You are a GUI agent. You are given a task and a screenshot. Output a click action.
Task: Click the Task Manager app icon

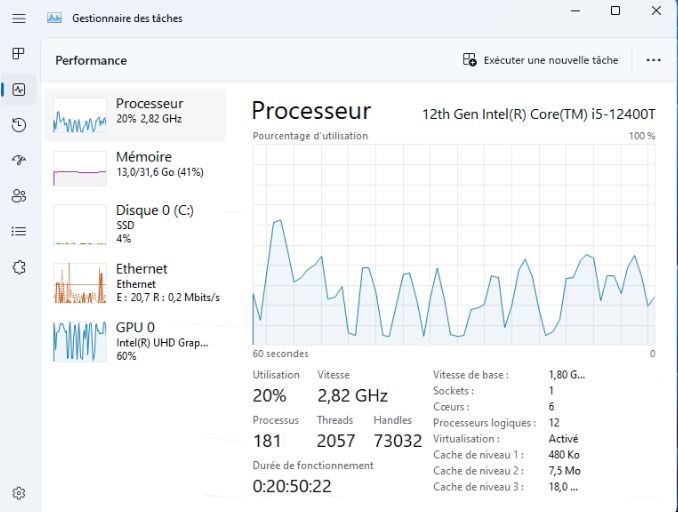(x=54, y=19)
